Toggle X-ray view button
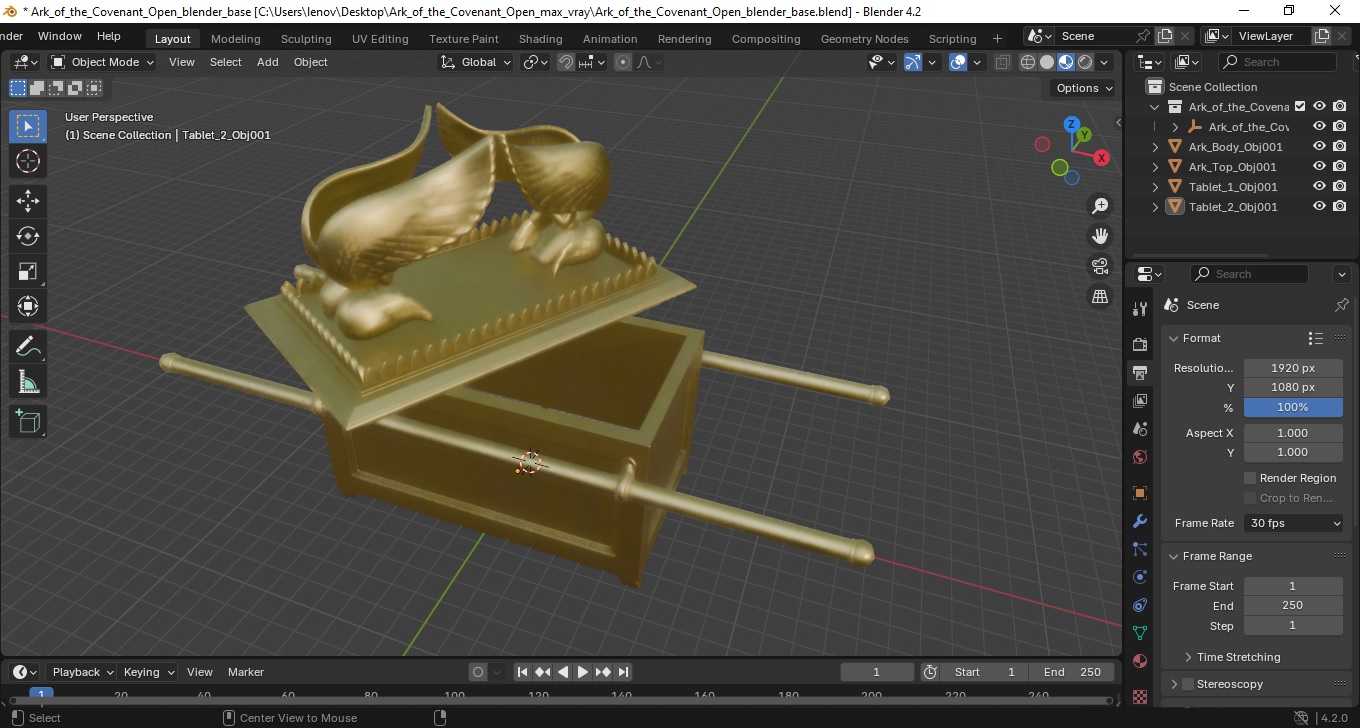1360x728 pixels. click(x=1003, y=62)
